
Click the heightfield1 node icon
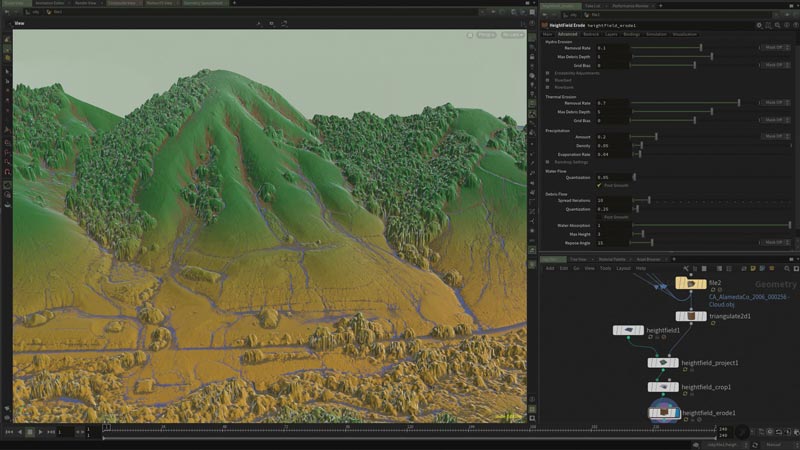628,330
